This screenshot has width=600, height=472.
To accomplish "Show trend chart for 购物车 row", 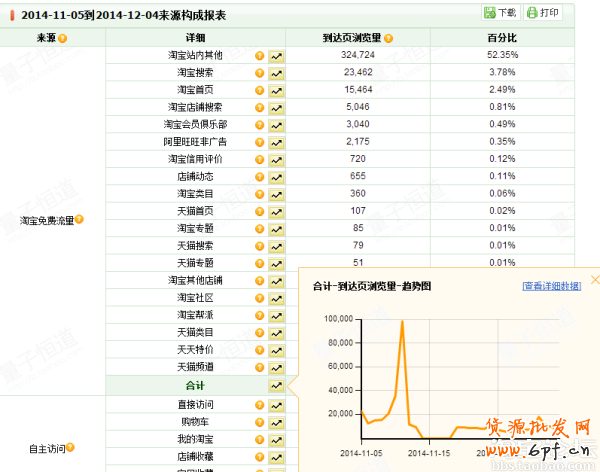I will (276, 422).
